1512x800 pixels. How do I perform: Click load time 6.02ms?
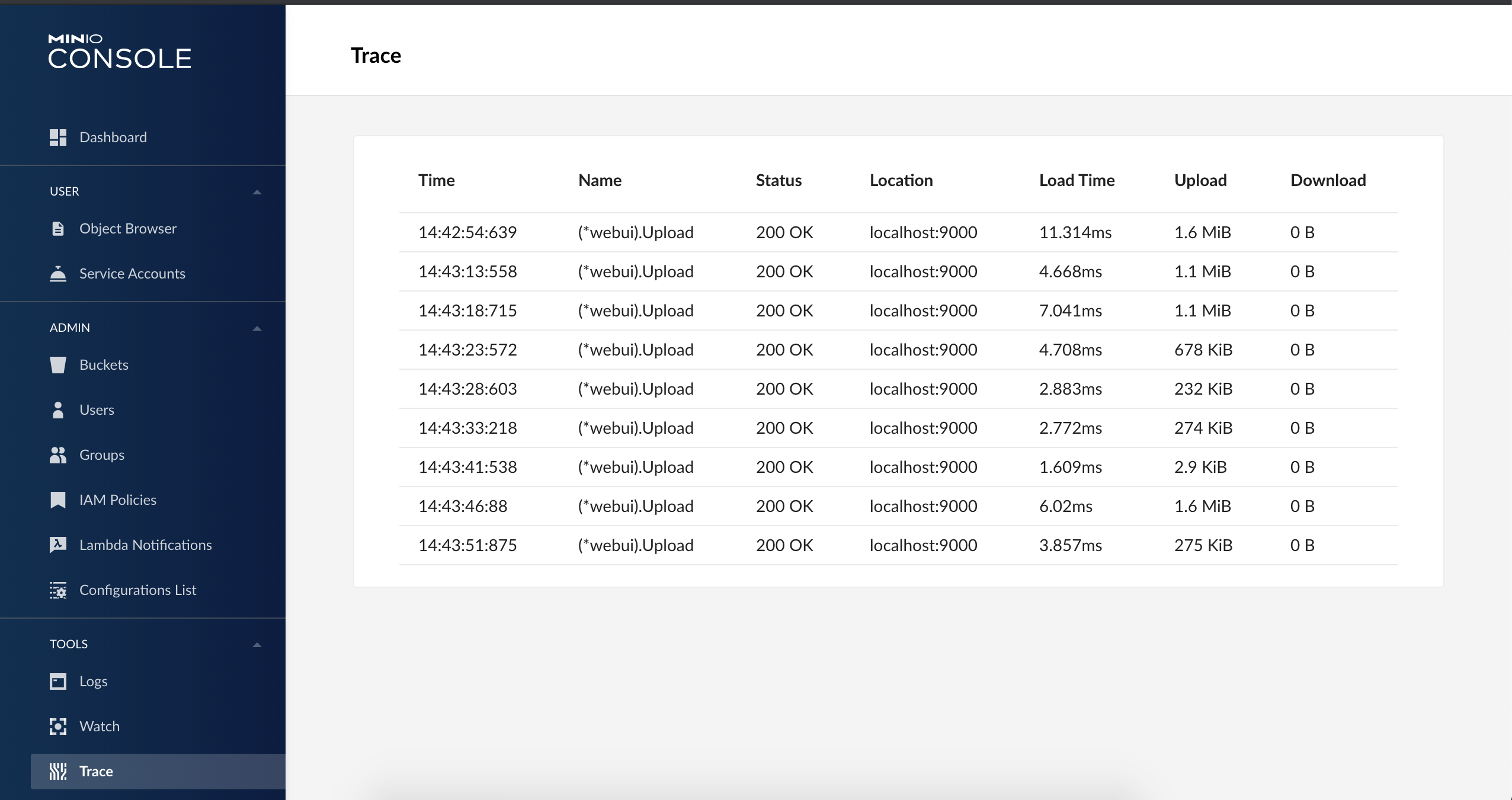point(1066,506)
